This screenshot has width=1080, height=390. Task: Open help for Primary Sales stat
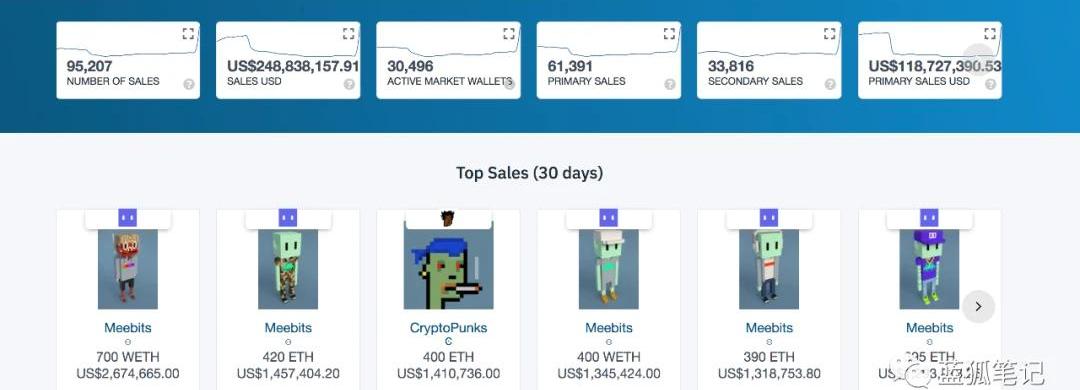coord(669,84)
